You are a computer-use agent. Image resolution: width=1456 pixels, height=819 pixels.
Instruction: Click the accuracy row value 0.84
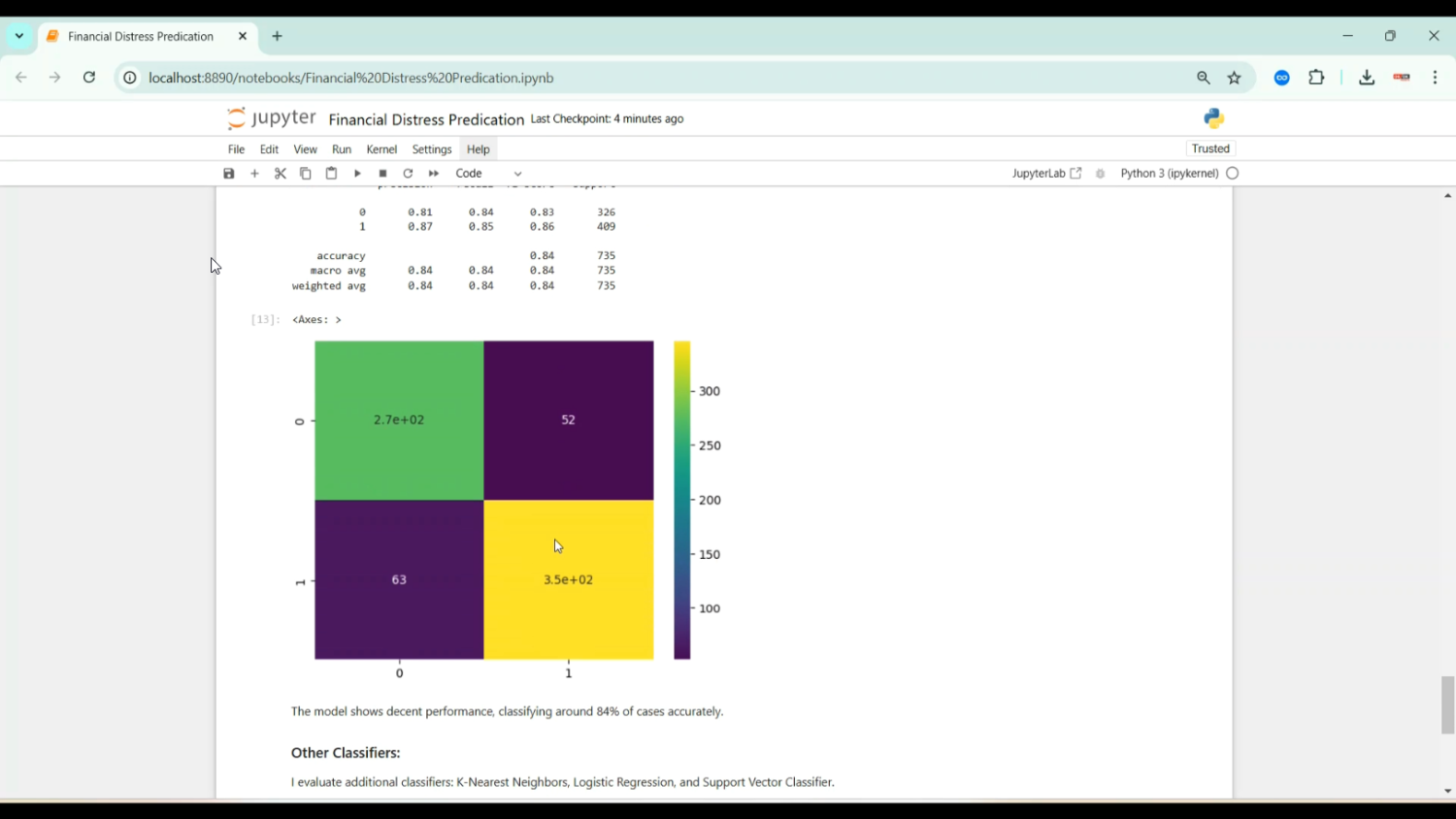click(x=542, y=256)
